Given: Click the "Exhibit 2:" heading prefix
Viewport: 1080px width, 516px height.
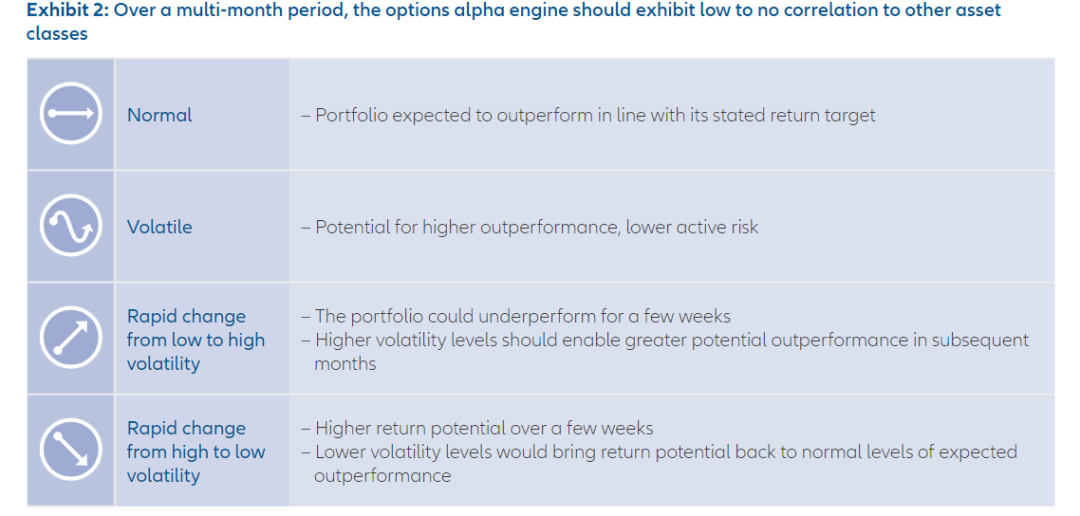Looking at the screenshot, I should coord(67,11).
